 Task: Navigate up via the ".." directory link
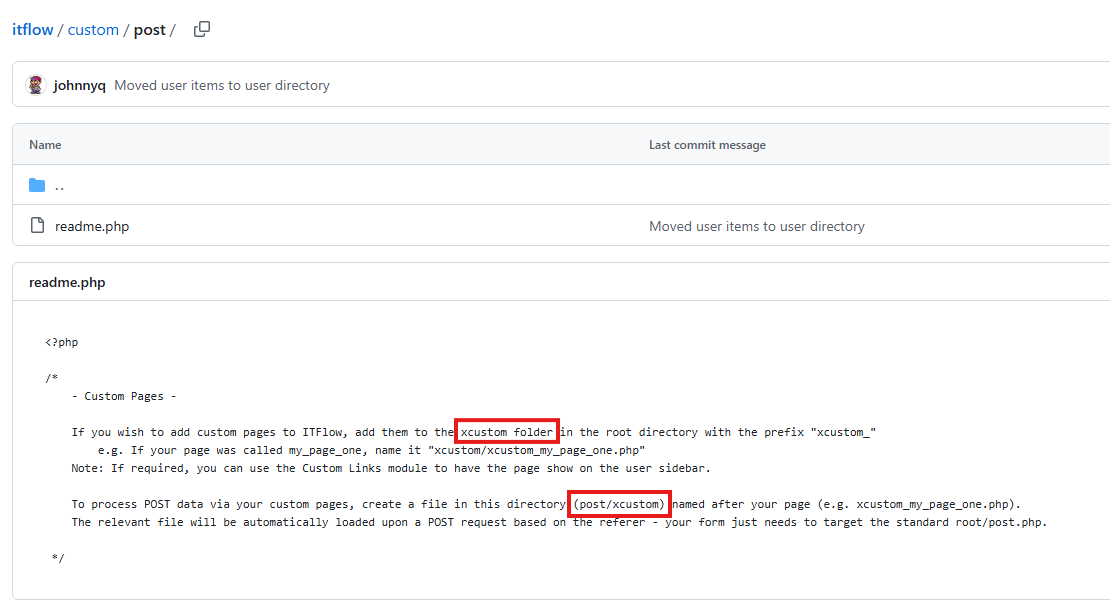tap(60, 186)
